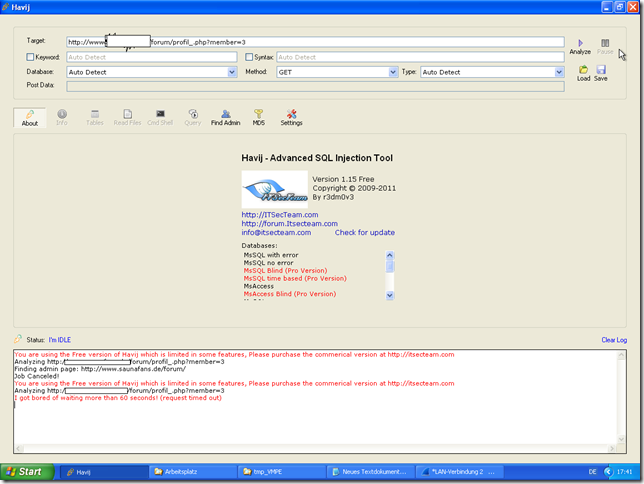Select 'MsAccess Blind (Pro Version)' entry
Screen dimensions: 644x484
[290, 294]
